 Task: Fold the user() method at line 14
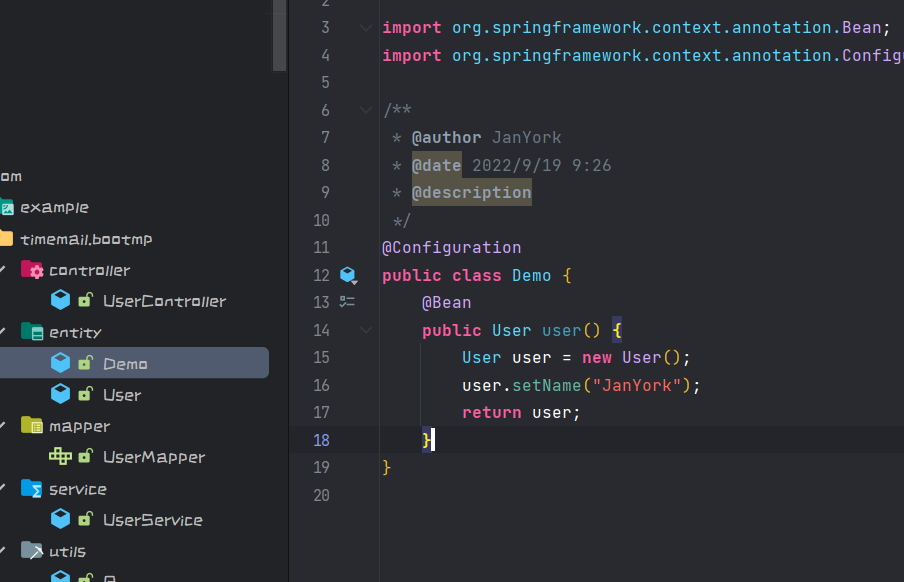point(366,330)
